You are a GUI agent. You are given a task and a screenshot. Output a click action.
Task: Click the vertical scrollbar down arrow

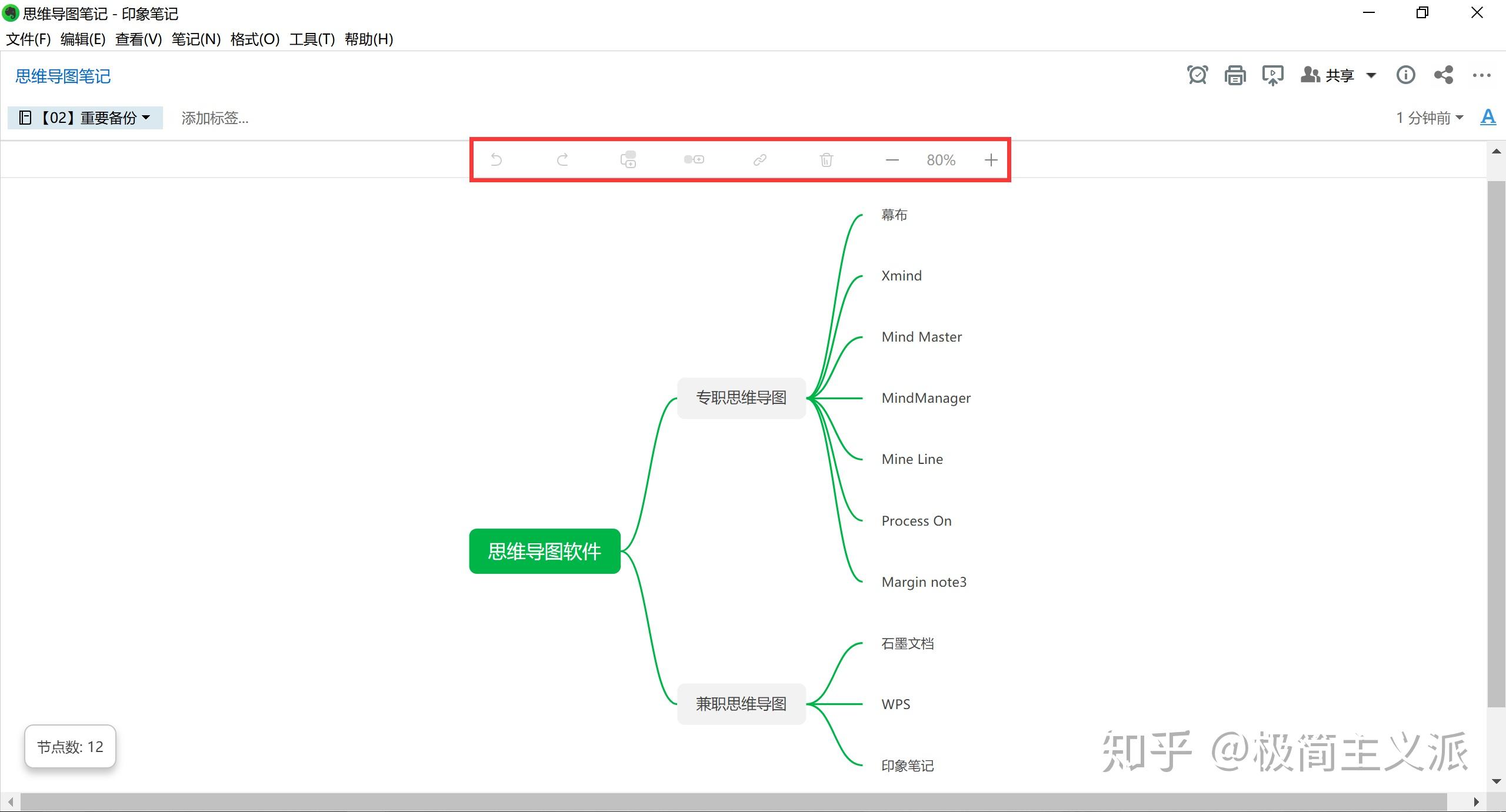1496,781
